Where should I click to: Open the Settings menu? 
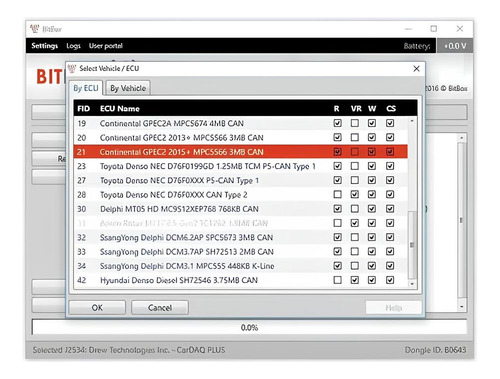click(x=45, y=46)
